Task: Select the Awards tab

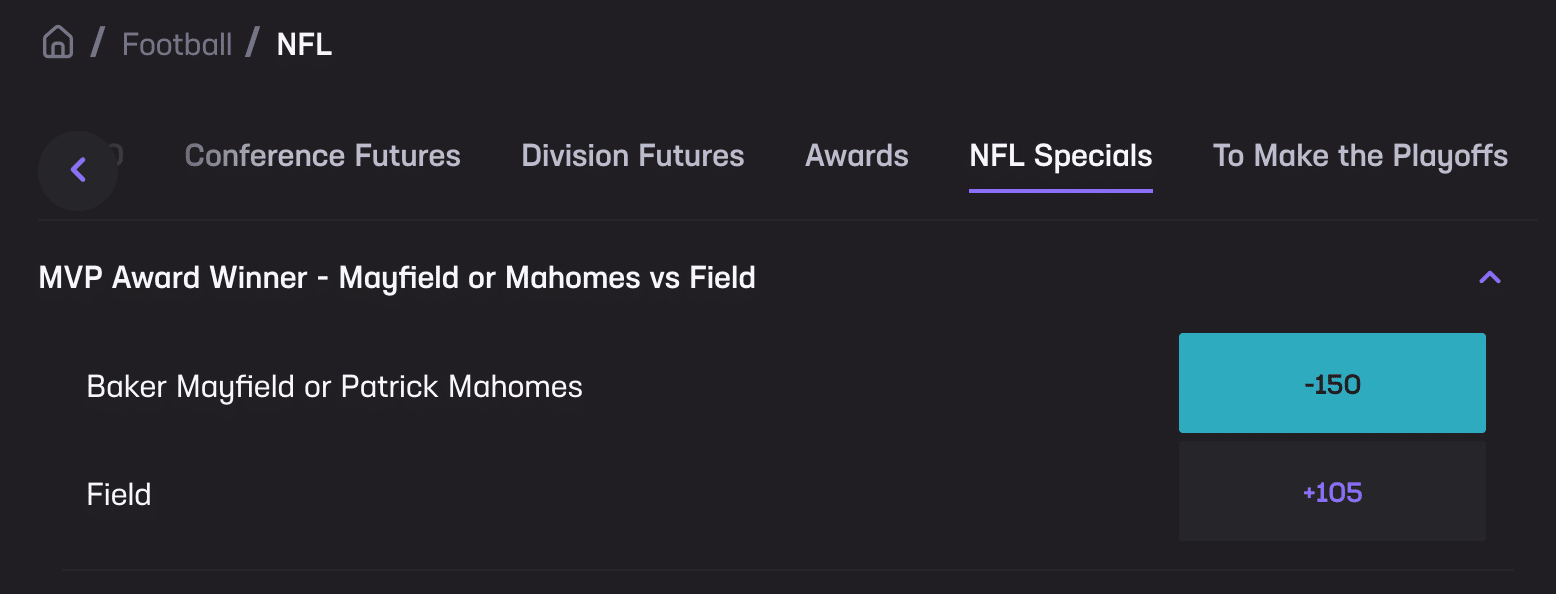Action: click(x=856, y=155)
